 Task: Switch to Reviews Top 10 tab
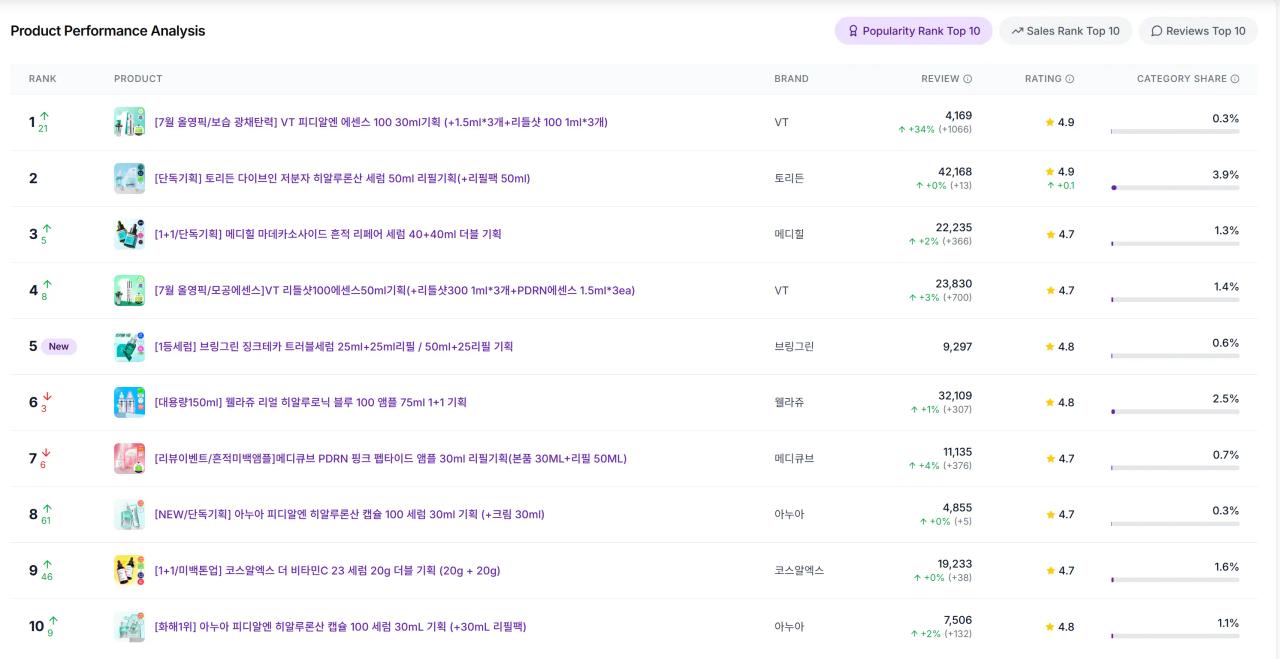(x=1198, y=31)
